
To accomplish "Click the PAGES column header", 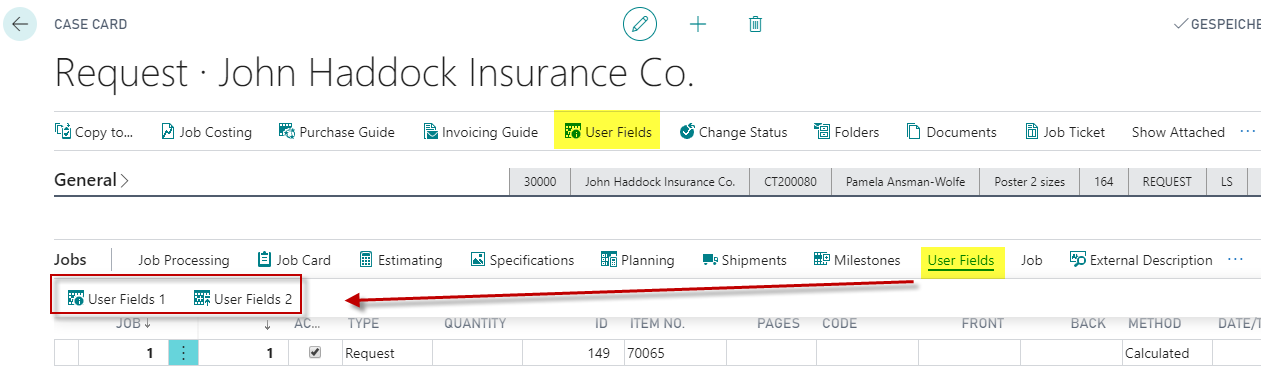I will [779, 323].
